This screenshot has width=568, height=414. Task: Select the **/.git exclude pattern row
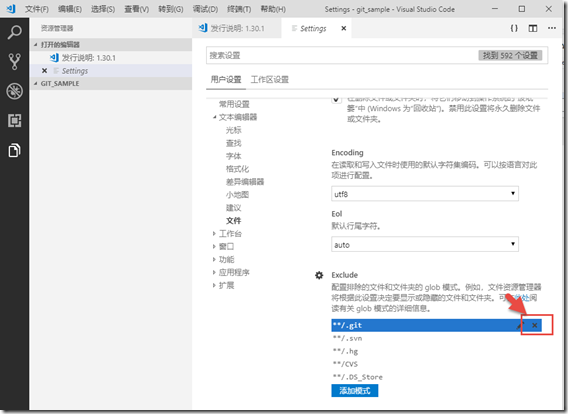point(437,325)
